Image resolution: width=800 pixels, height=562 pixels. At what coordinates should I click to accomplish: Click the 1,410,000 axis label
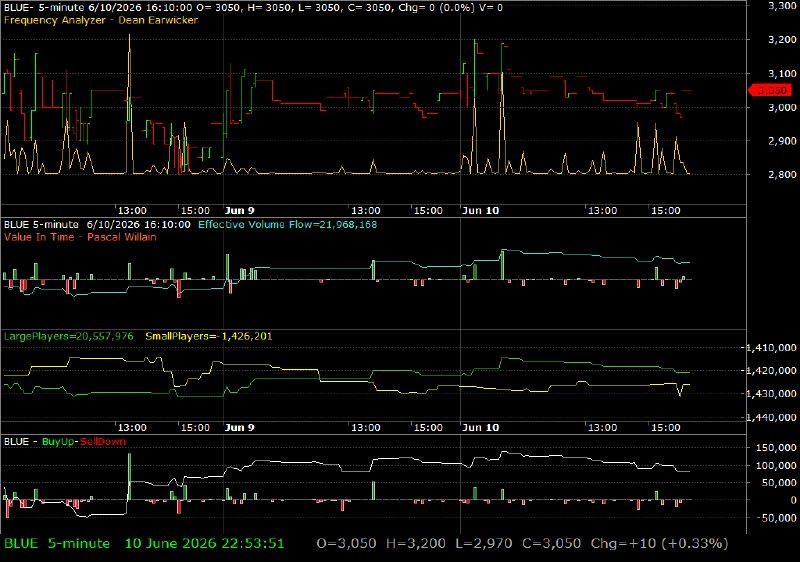tap(771, 347)
